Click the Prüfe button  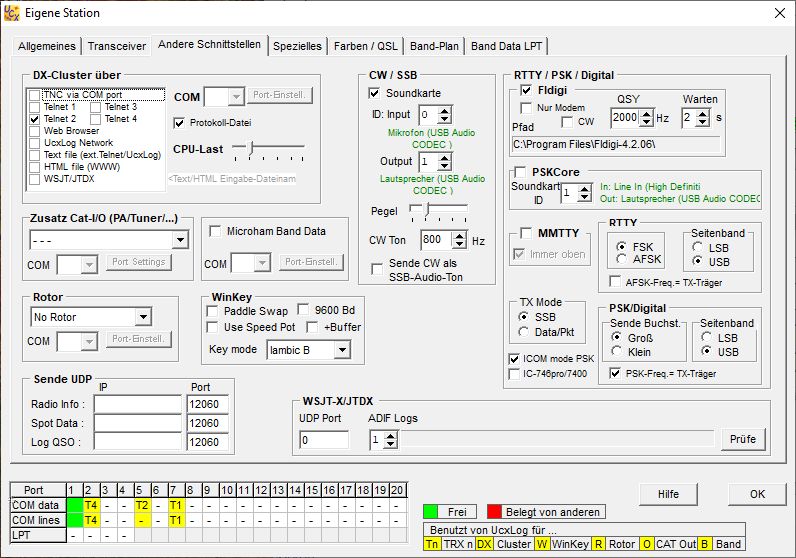[742, 439]
